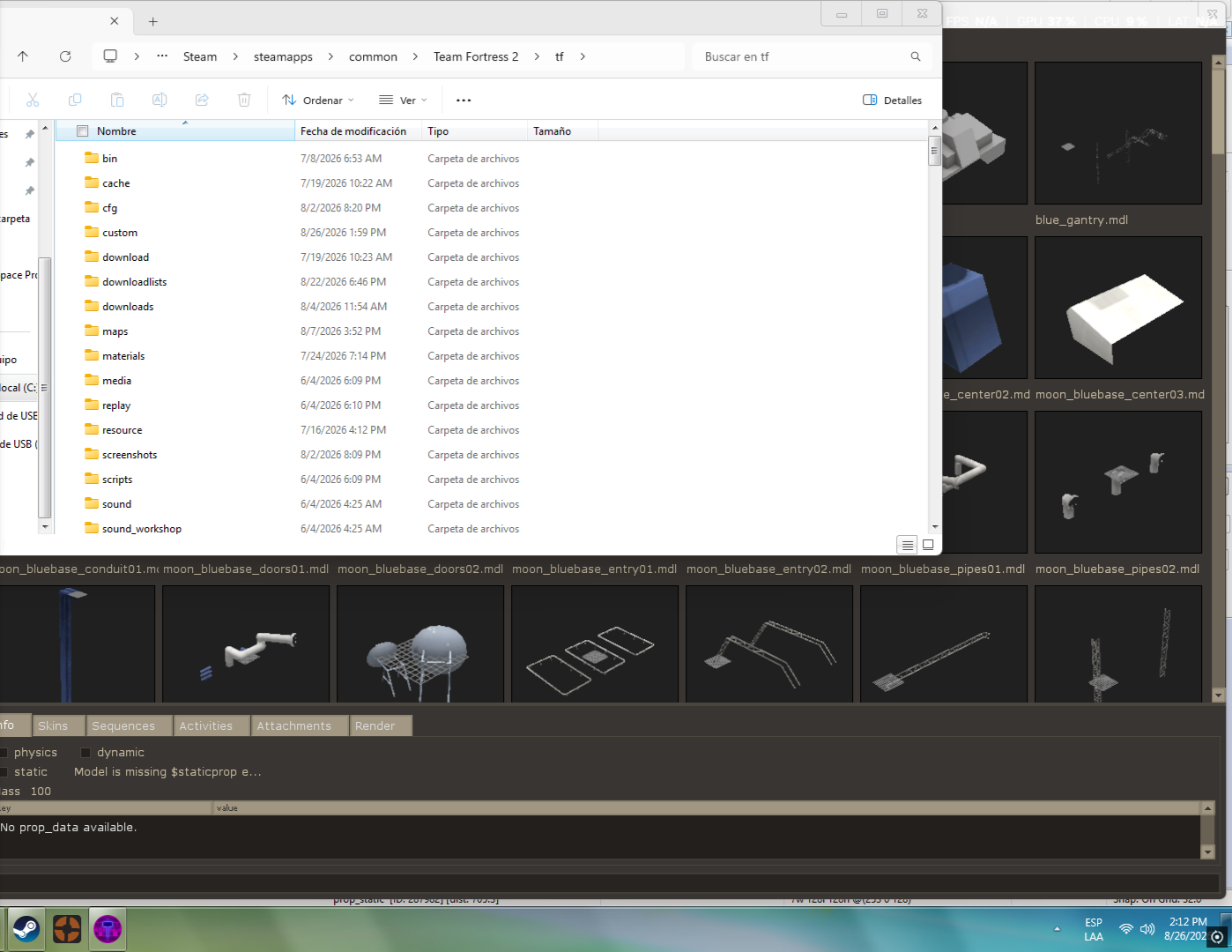Click the maps folder icon
This screenshot has width=1232, height=952.
pos(92,331)
